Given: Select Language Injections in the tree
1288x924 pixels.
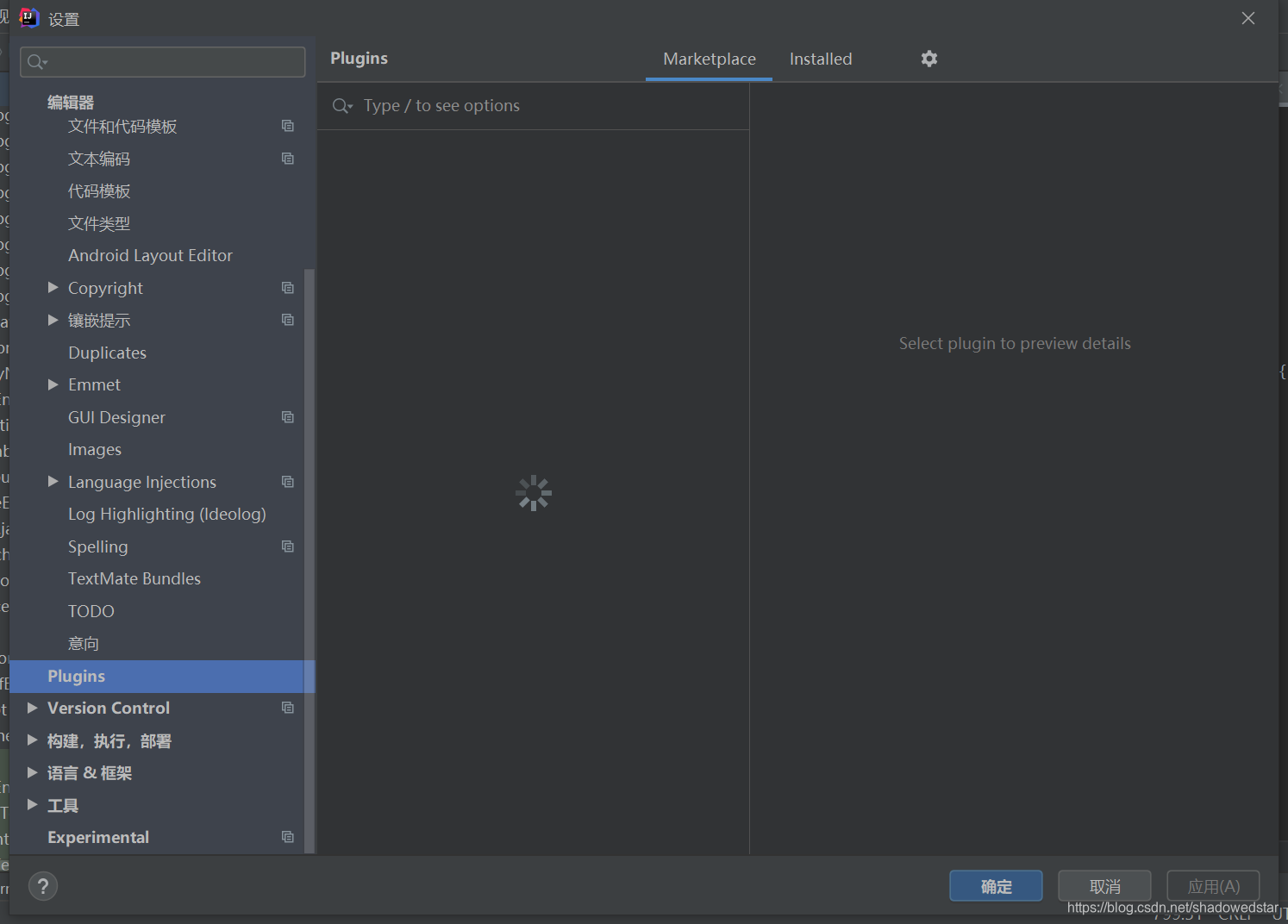Looking at the screenshot, I should click(142, 482).
